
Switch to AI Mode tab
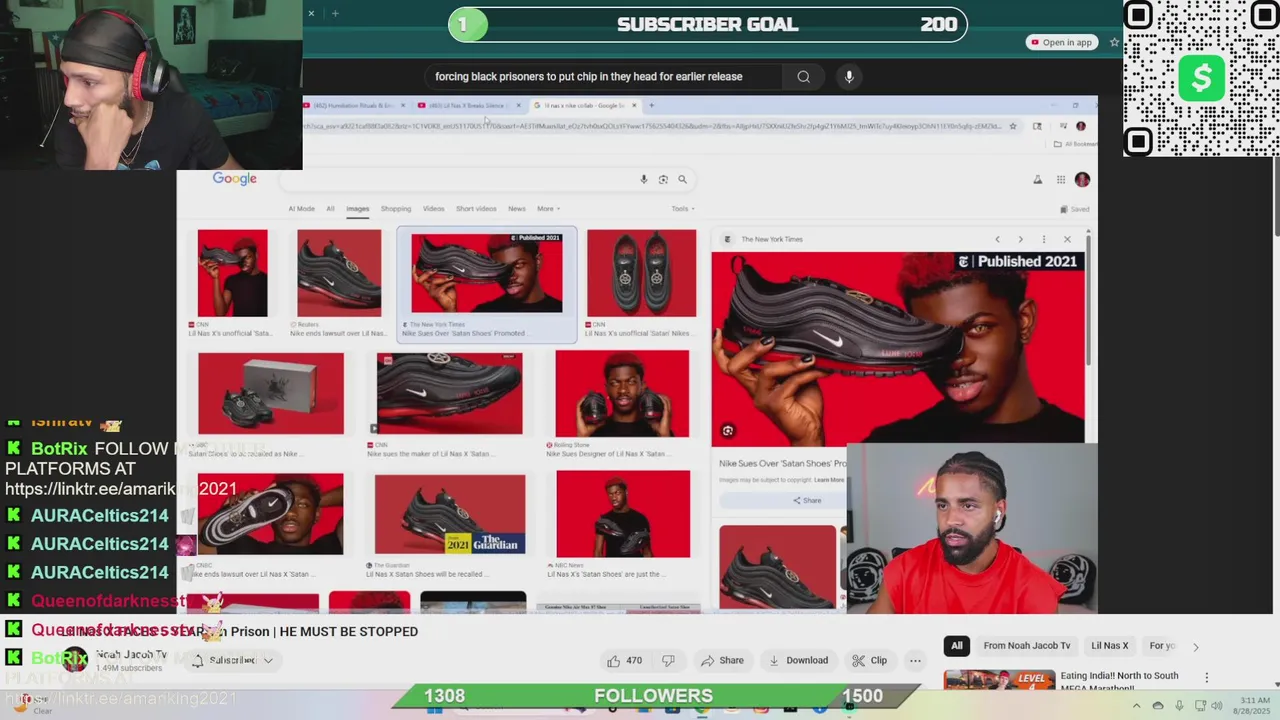point(301,209)
